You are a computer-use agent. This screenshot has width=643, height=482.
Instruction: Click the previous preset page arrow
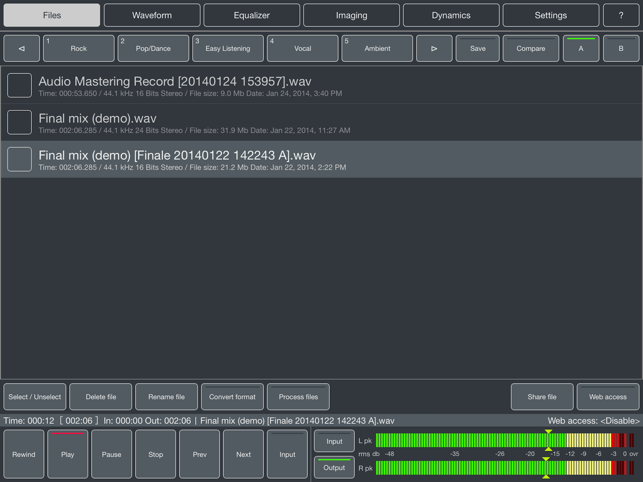(x=22, y=48)
